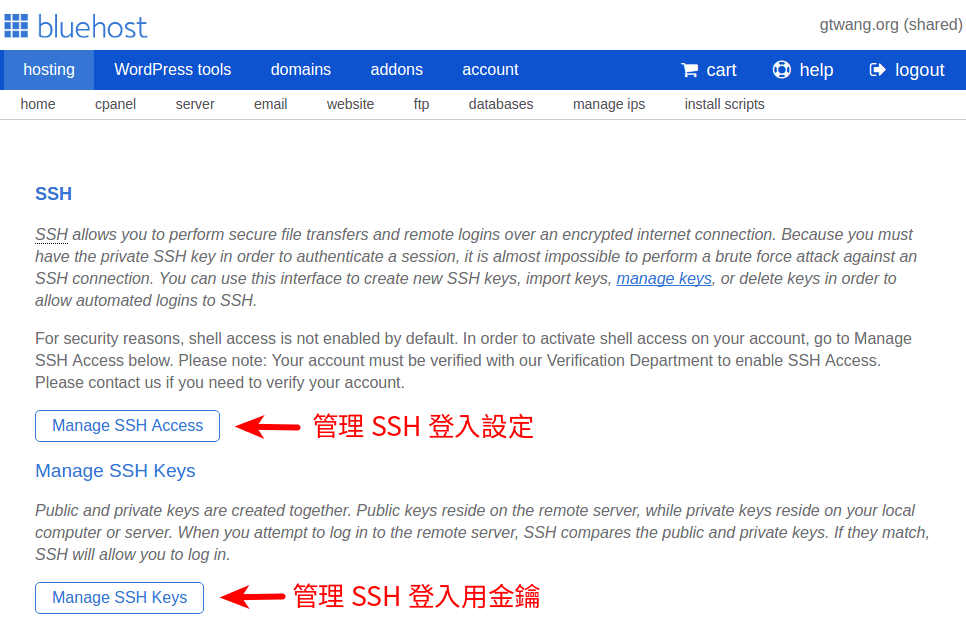
Task: Open the databases section
Action: click(500, 103)
